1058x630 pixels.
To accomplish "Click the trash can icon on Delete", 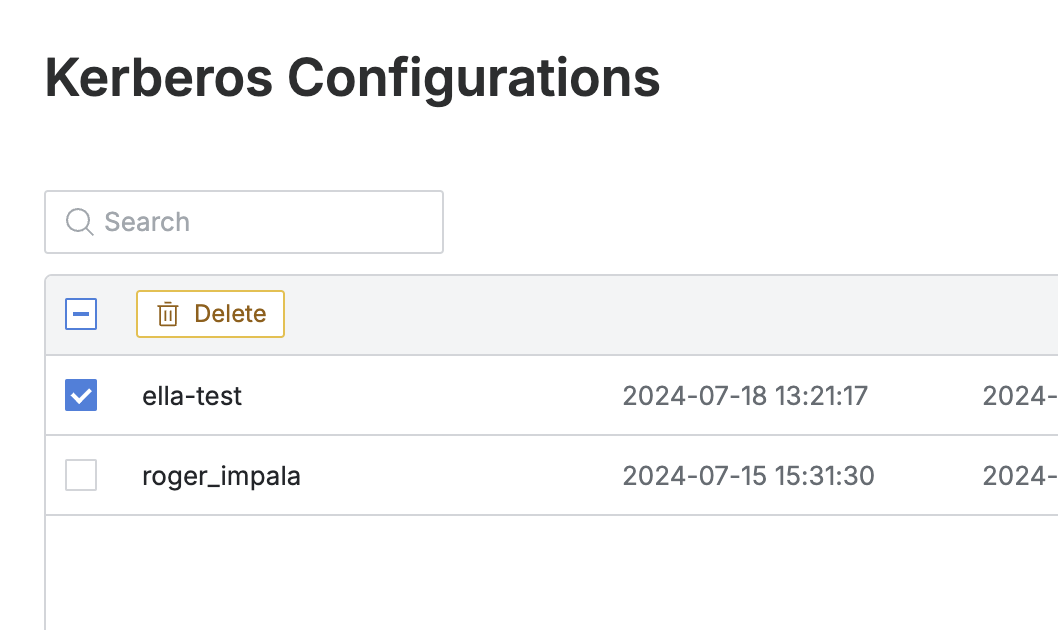I will pyautogui.click(x=168, y=314).
